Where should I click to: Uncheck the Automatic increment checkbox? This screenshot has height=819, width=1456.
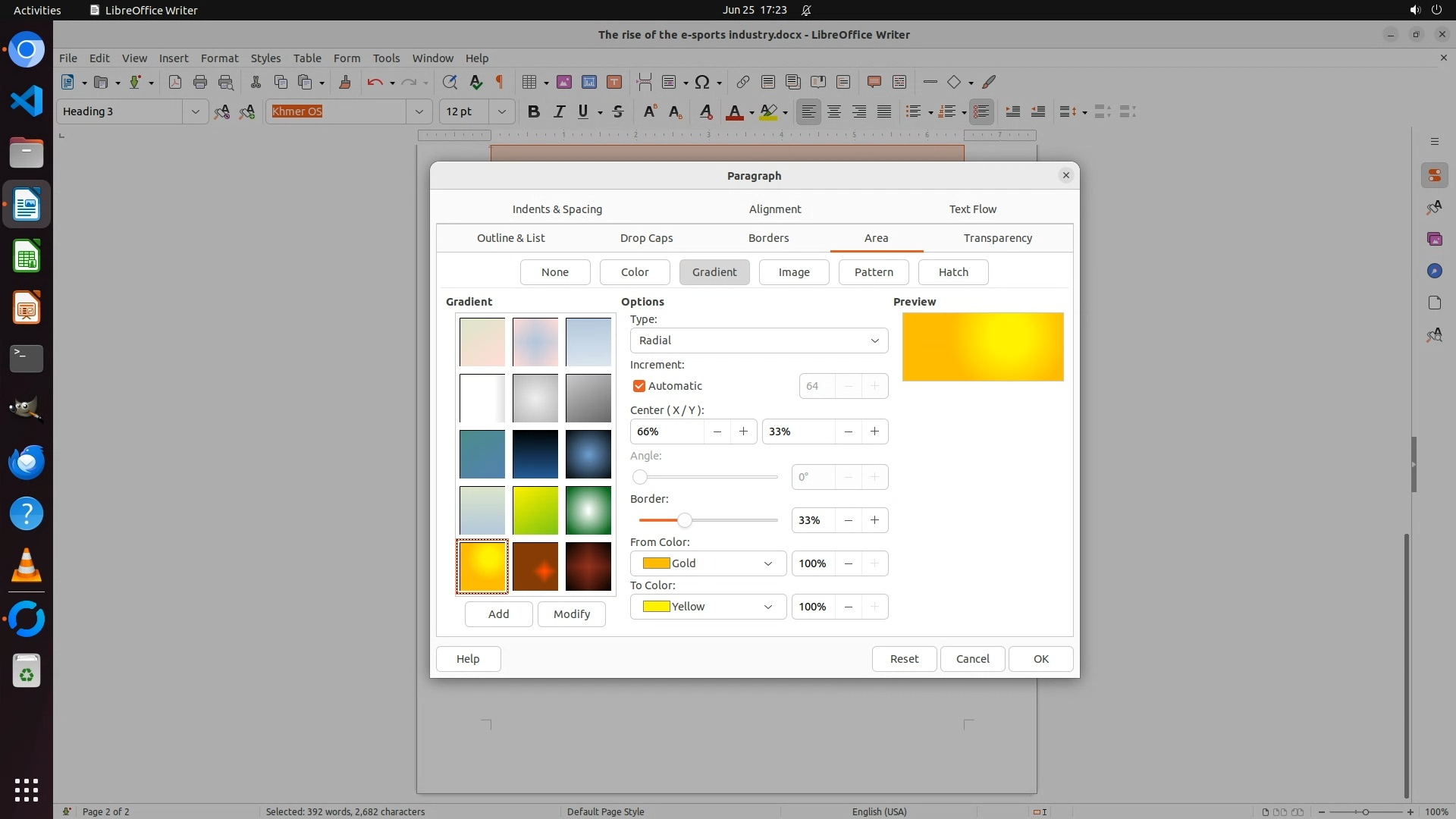pos(639,386)
